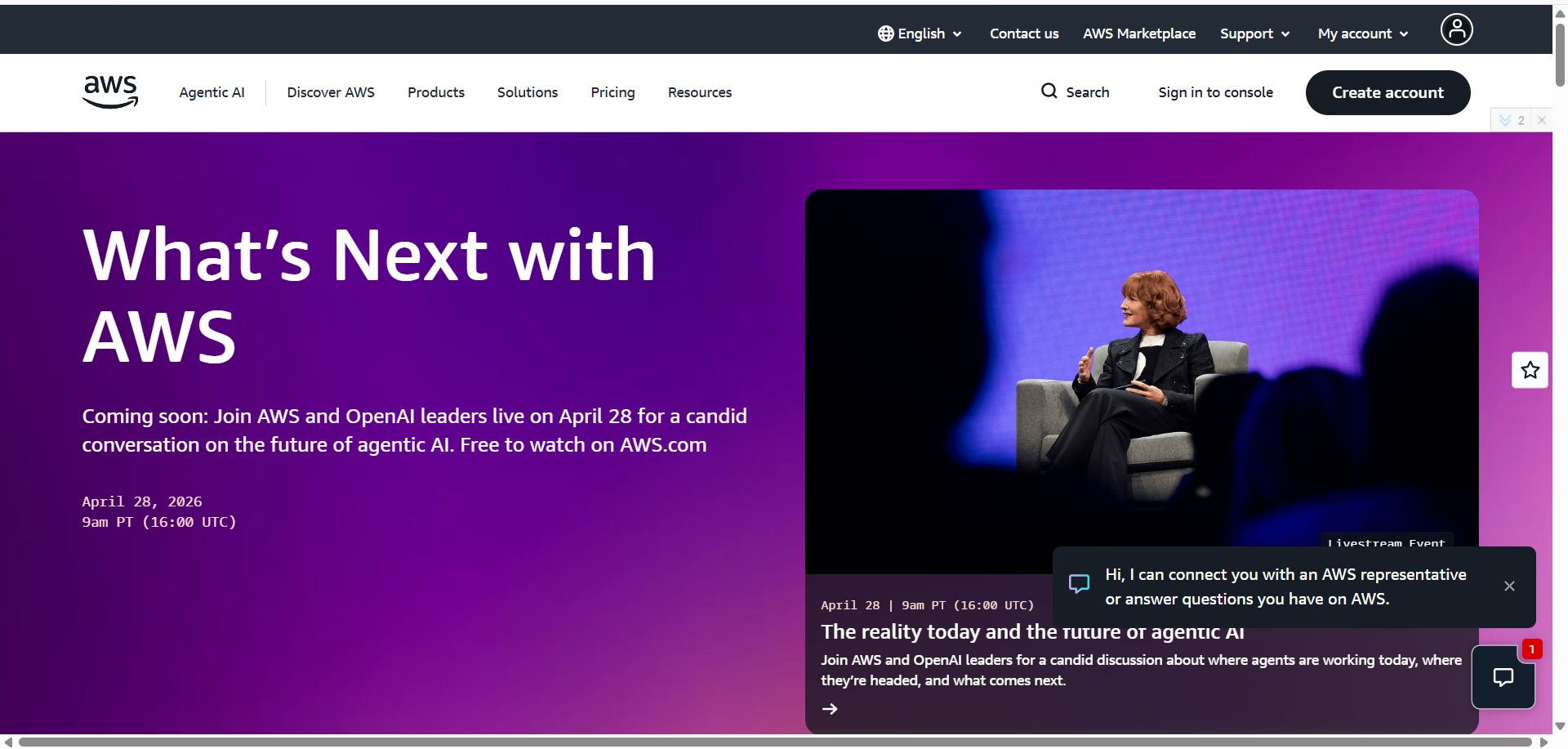This screenshot has width=1568, height=749.
Task: Open the Discover AWS menu
Action: click(x=331, y=92)
